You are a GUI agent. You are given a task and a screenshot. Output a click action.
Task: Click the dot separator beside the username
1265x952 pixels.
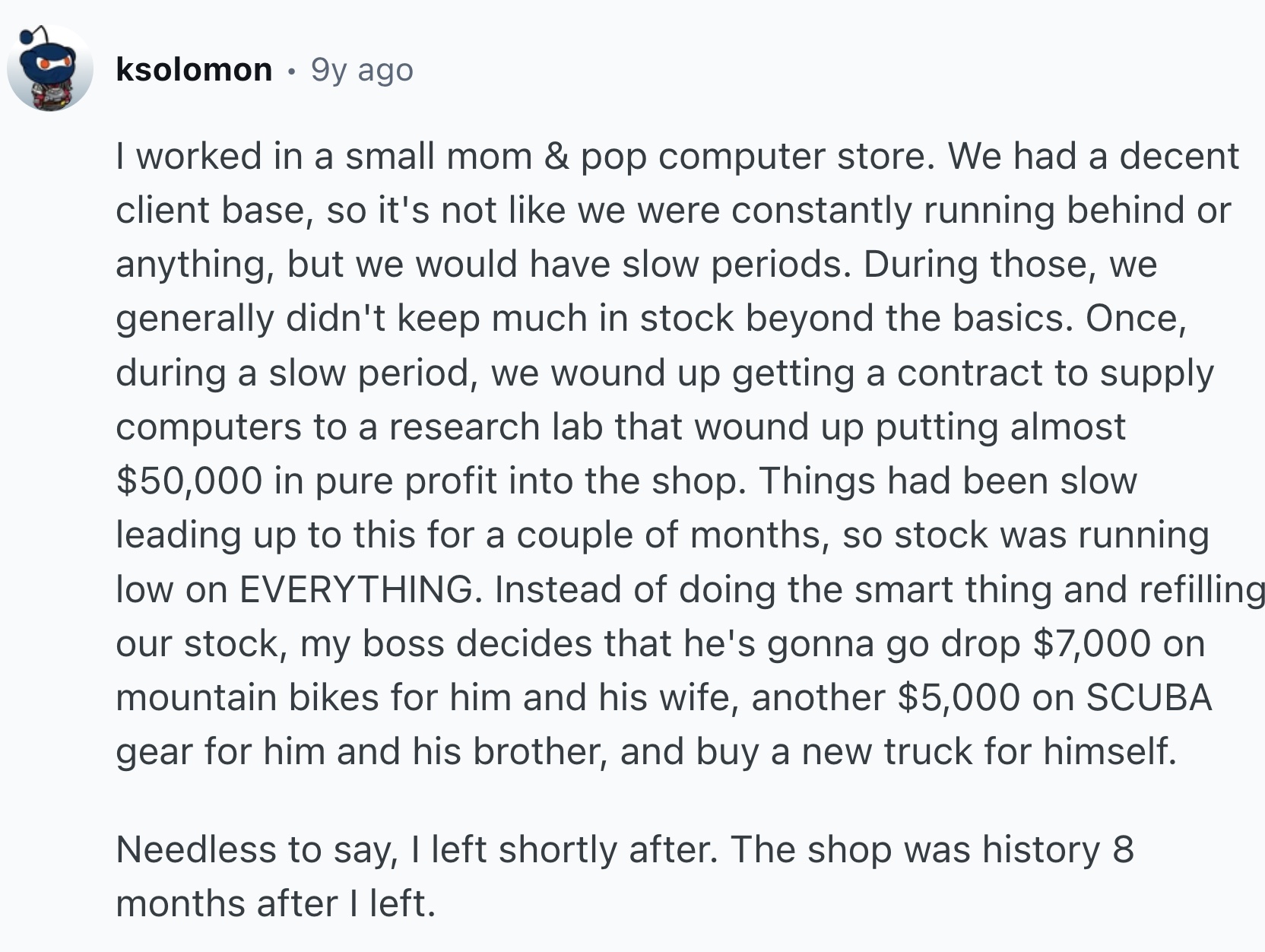click(291, 71)
